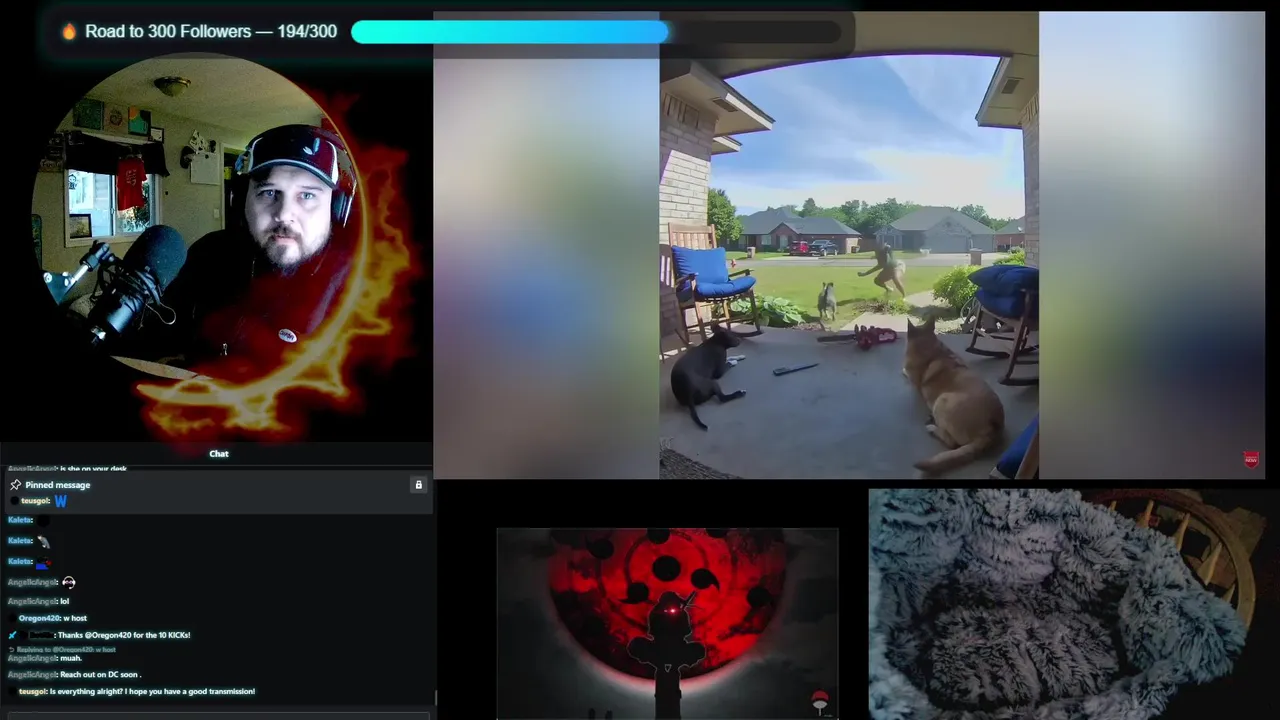
Task: Open teusgol username on last chat message
Action: [x=32, y=691]
